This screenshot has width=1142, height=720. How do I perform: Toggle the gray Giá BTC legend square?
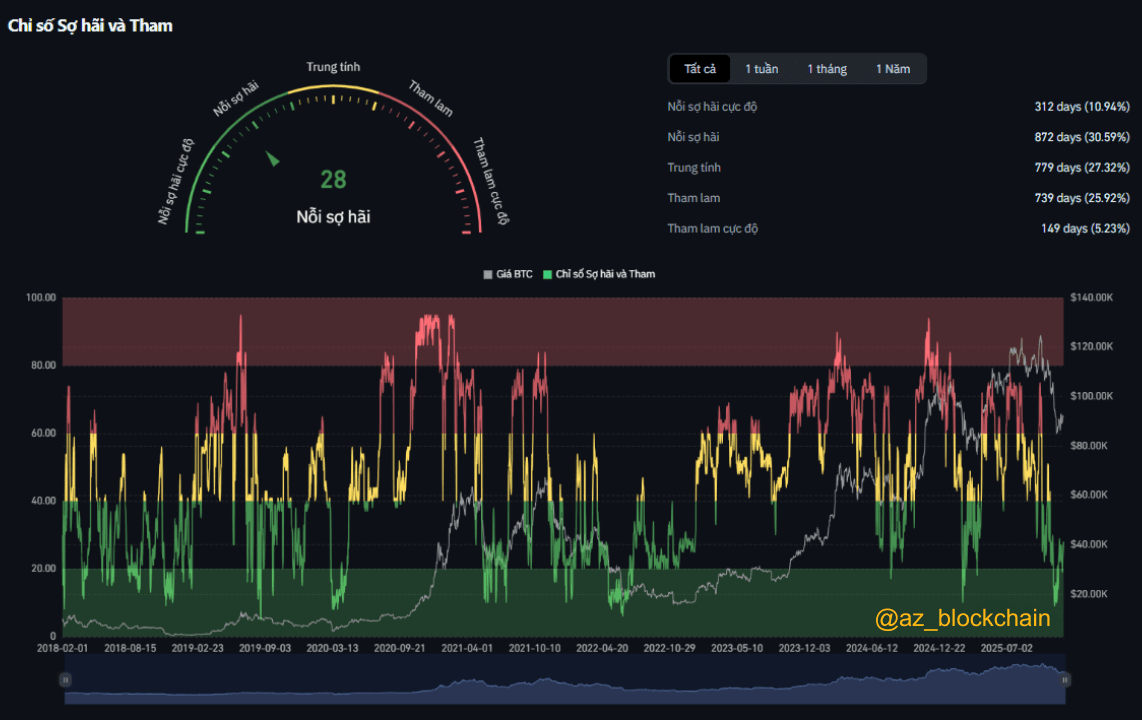click(x=488, y=274)
